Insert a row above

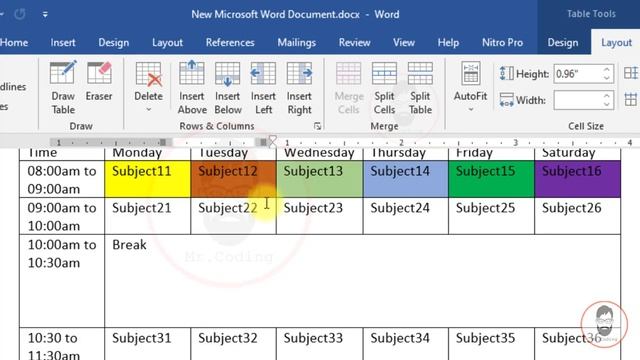point(192,88)
